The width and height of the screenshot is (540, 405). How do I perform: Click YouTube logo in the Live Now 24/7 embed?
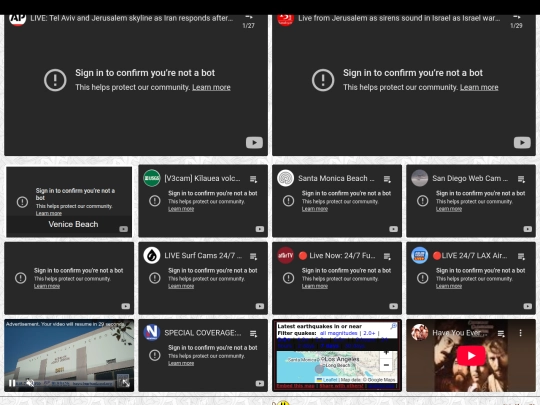[394, 306]
